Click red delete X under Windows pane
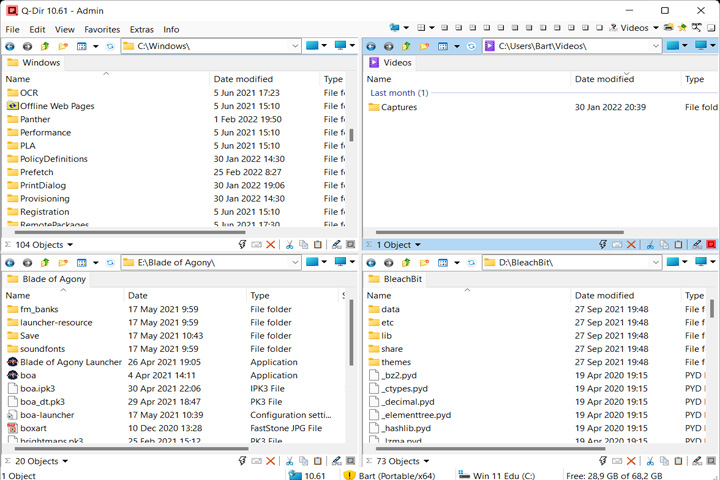Image resolution: width=720 pixels, height=480 pixels. click(x=270, y=244)
